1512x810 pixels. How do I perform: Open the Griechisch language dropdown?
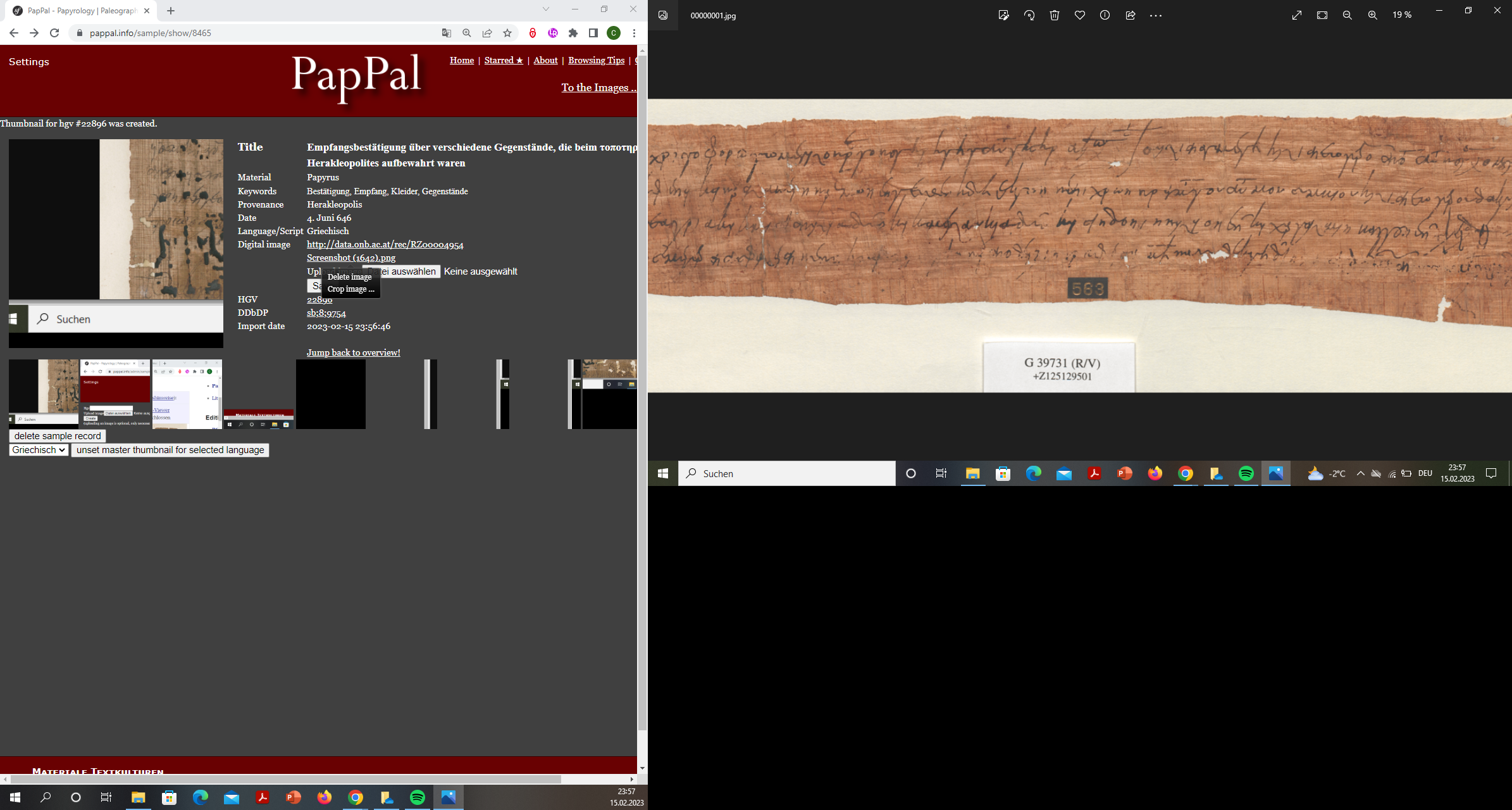click(39, 450)
